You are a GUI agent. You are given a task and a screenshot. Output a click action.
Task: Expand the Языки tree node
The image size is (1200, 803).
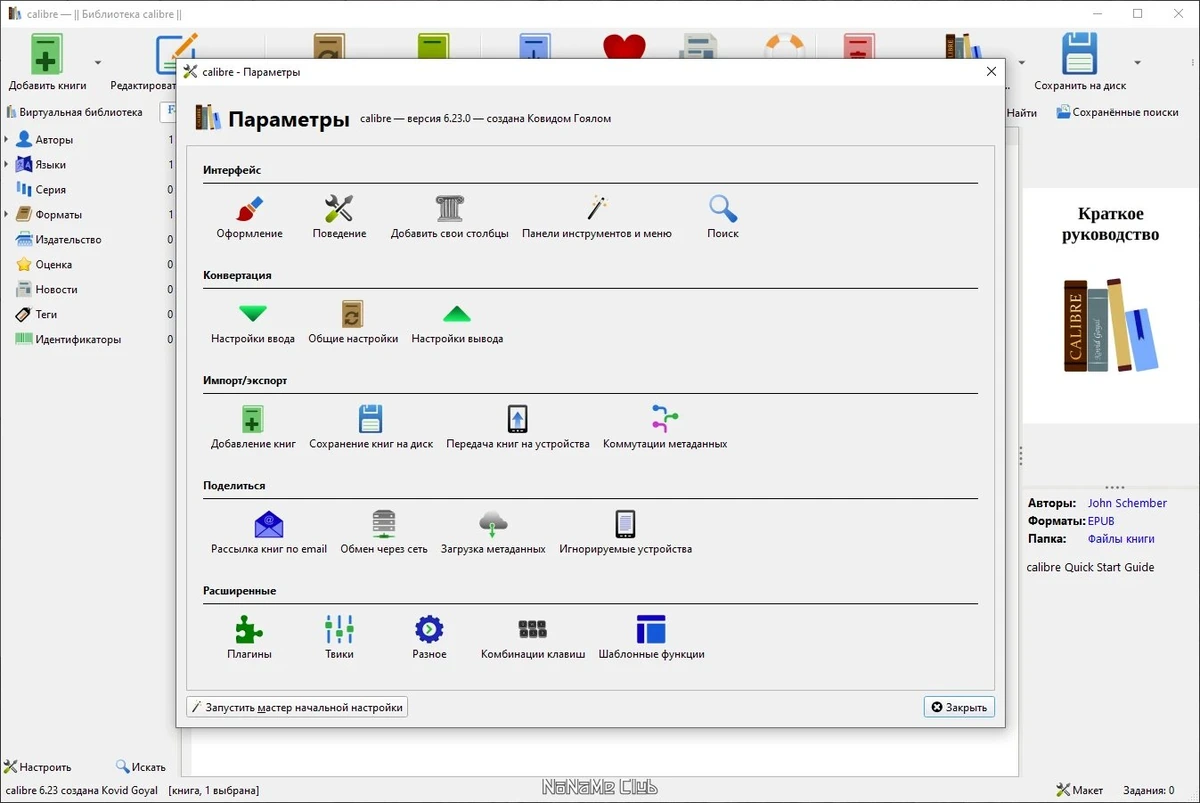(7, 165)
